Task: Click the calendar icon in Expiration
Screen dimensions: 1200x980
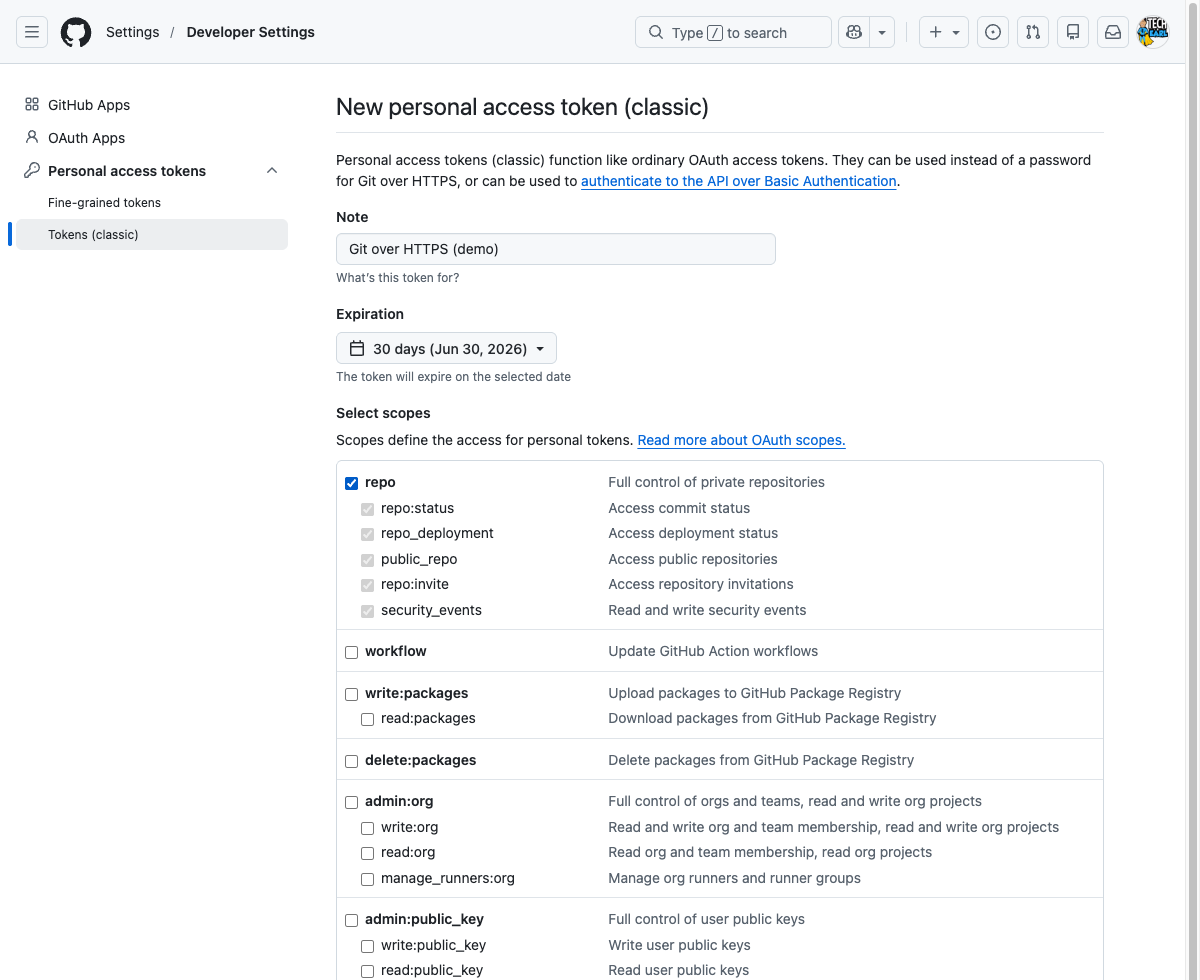Action: [x=357, y=348]
